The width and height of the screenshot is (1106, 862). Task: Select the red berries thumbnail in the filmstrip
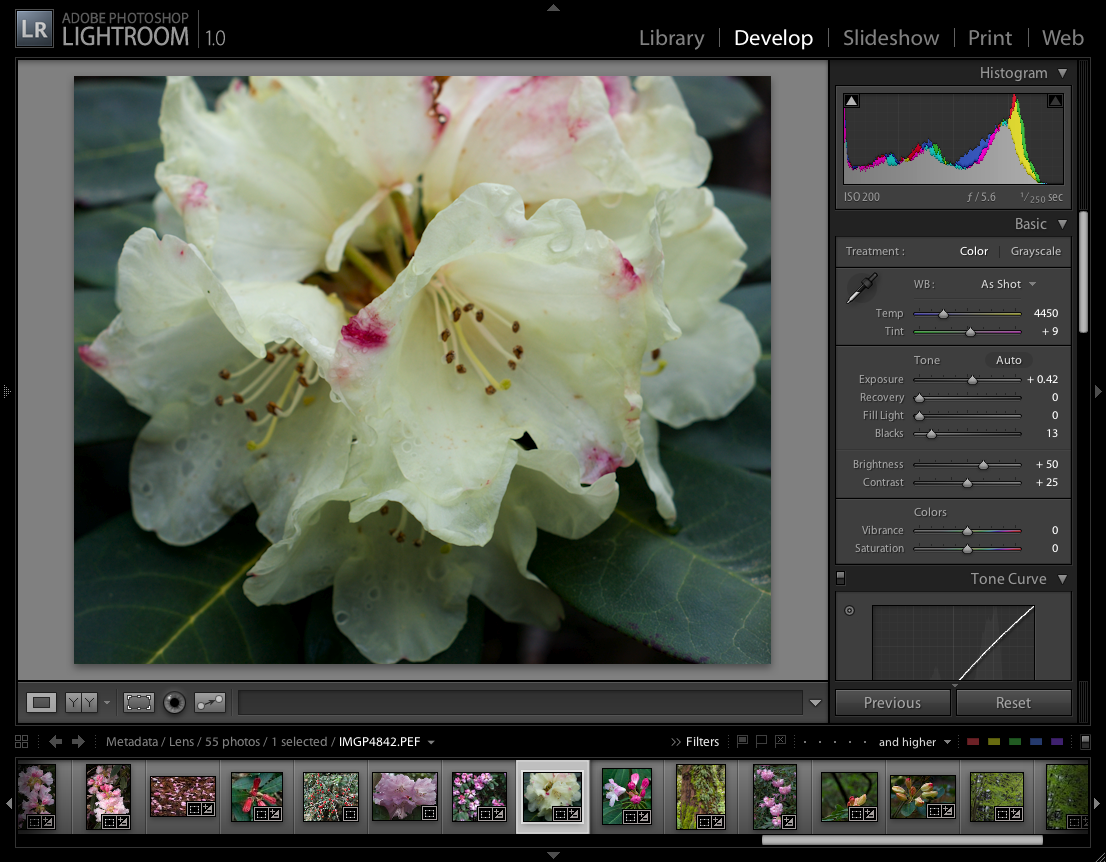click(331, 796)
